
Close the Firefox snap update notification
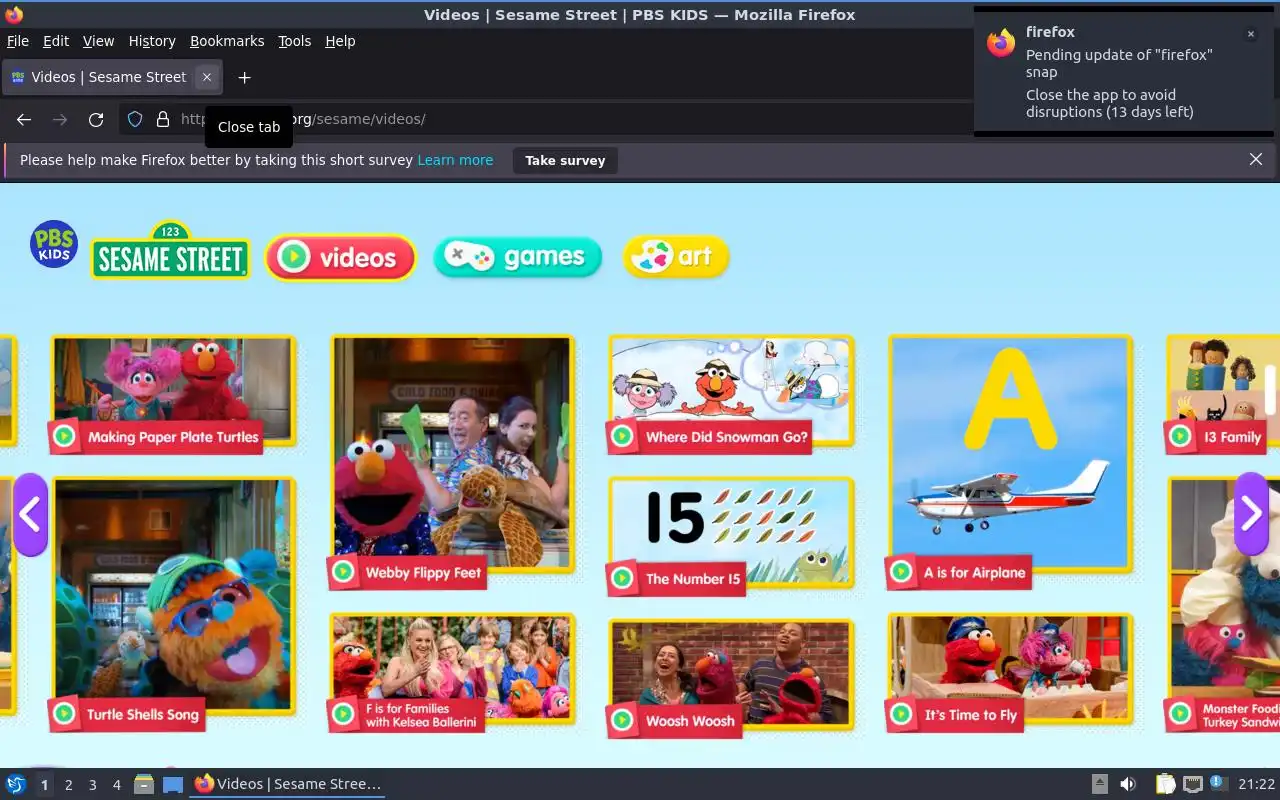tap(1250, 34)
